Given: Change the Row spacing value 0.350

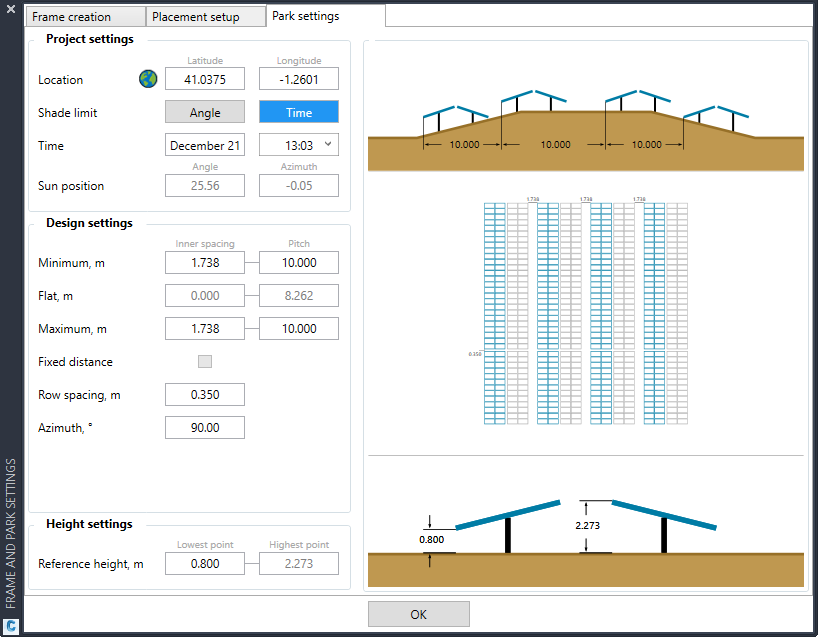Looking at the screenshot, I should (204, 394).
